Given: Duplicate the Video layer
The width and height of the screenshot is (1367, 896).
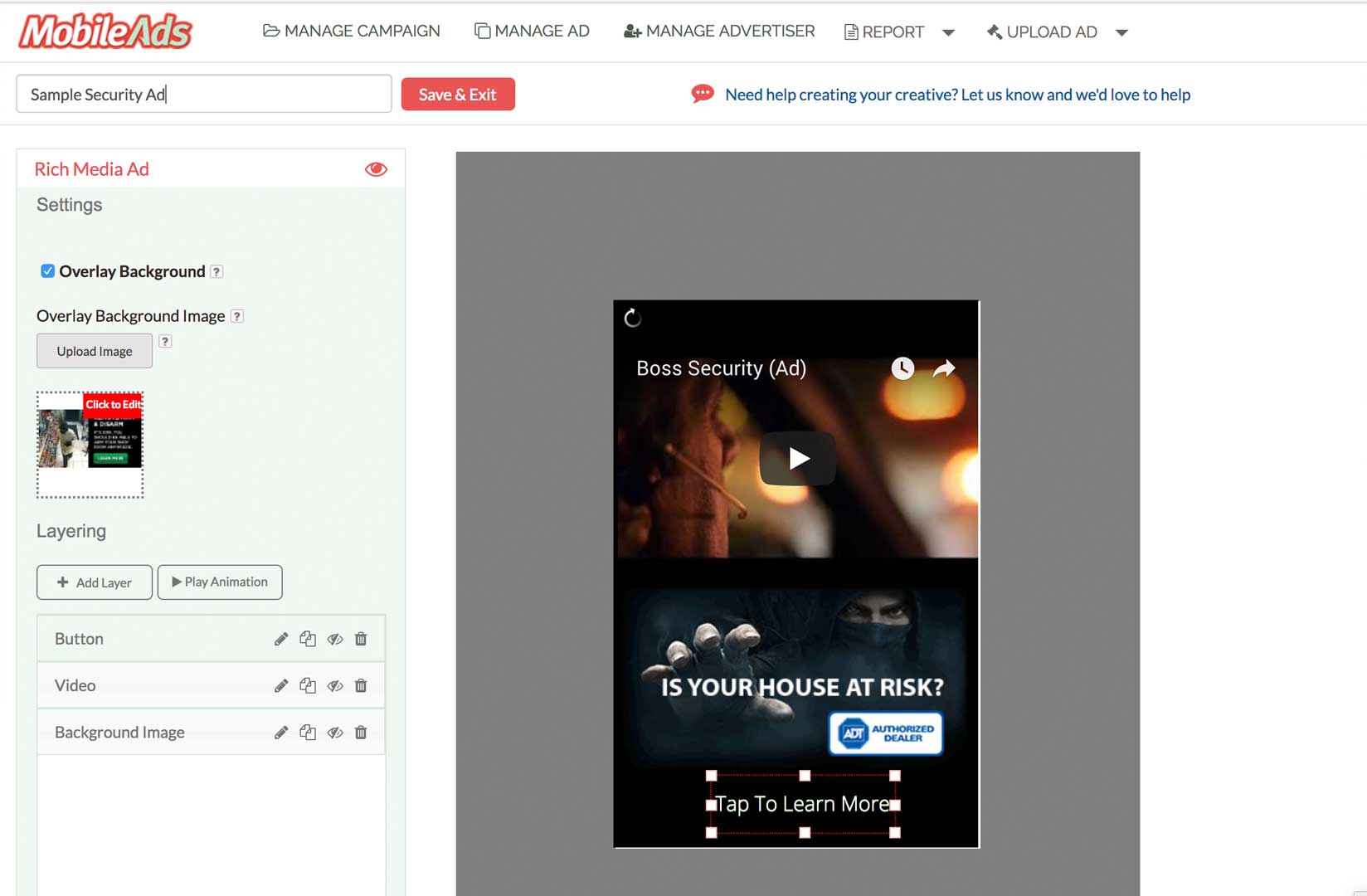Looking at the screenshot, I should pos(308,685).
